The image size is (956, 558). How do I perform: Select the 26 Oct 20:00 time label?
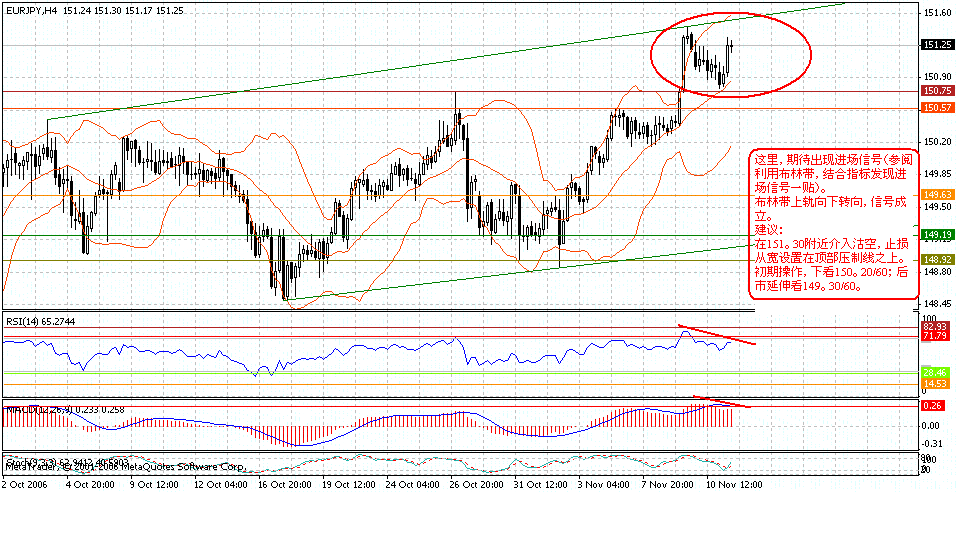pyautogui.click(x=476, y=485)
